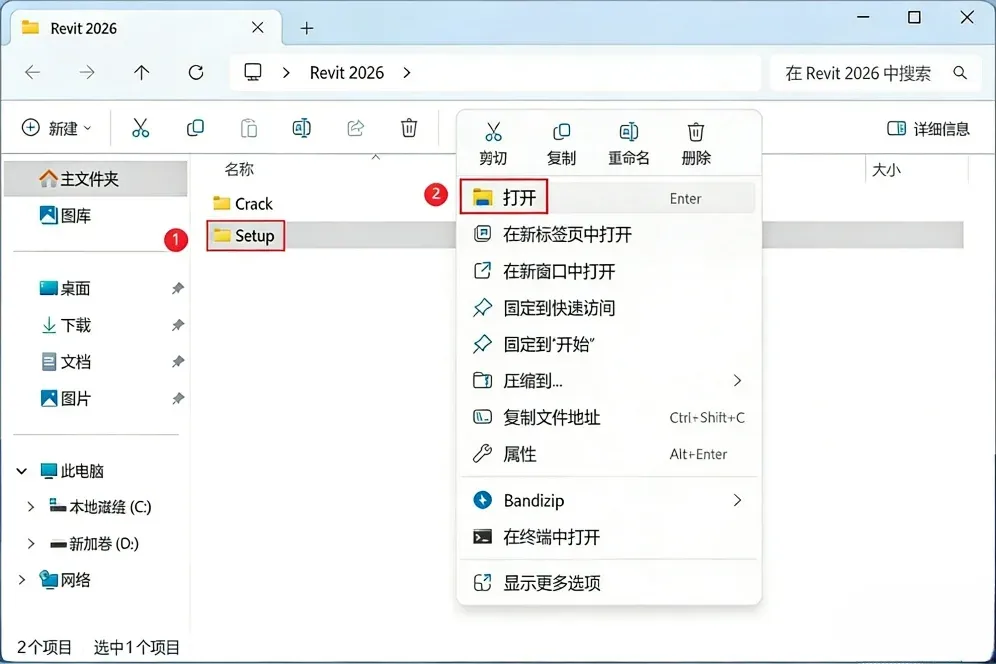996x664 pixels.
Task: Expand the 压缩到... submenu arrow
Action: tap(737, 381)
